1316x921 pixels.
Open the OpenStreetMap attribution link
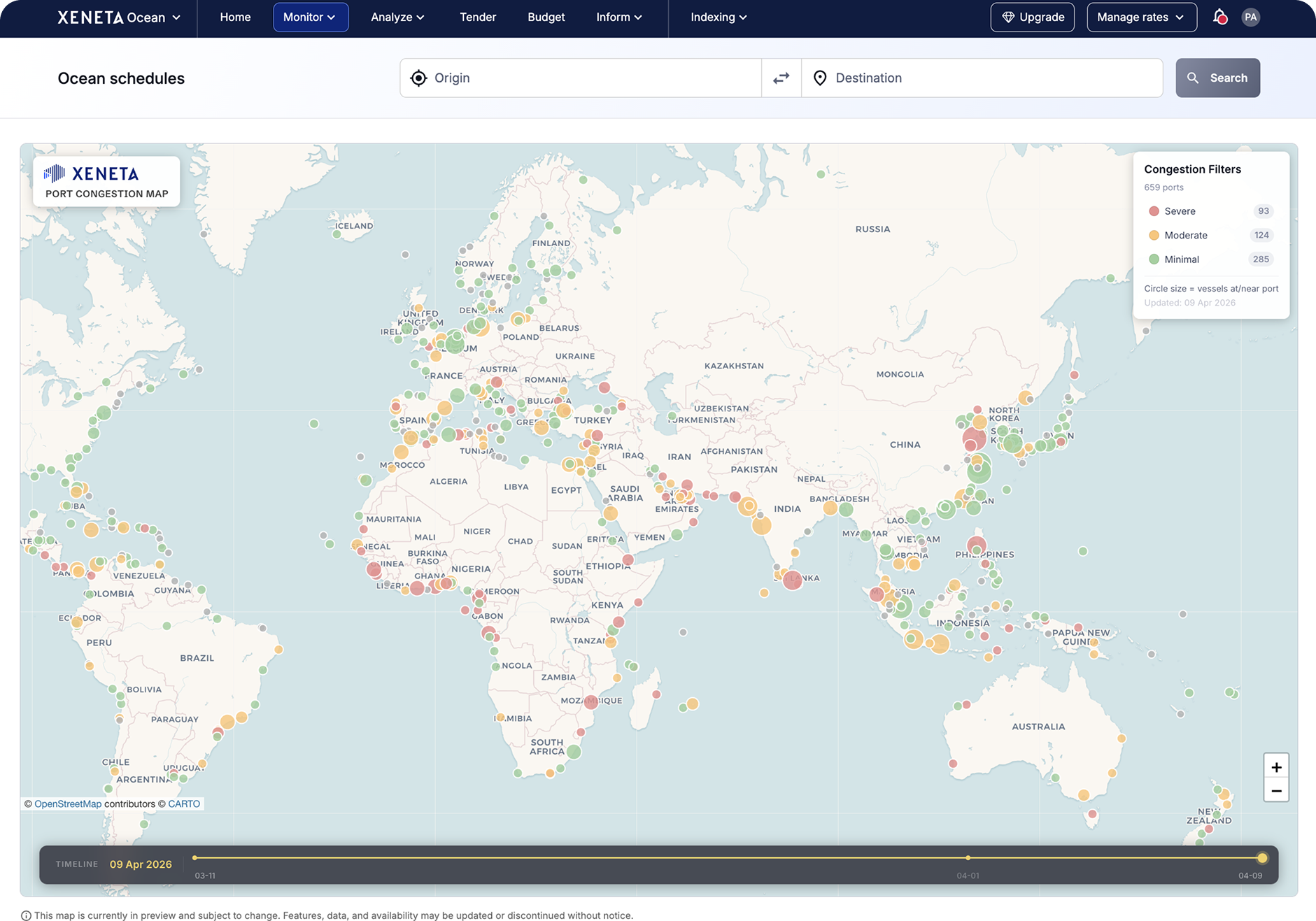coord(68,804)
